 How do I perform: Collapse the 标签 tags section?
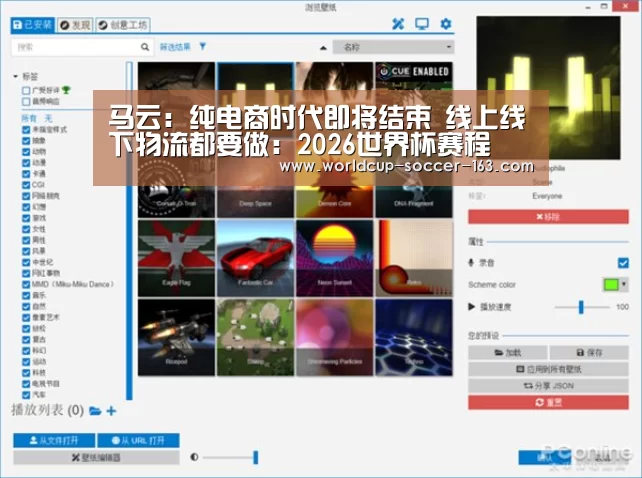coord(16,76)
